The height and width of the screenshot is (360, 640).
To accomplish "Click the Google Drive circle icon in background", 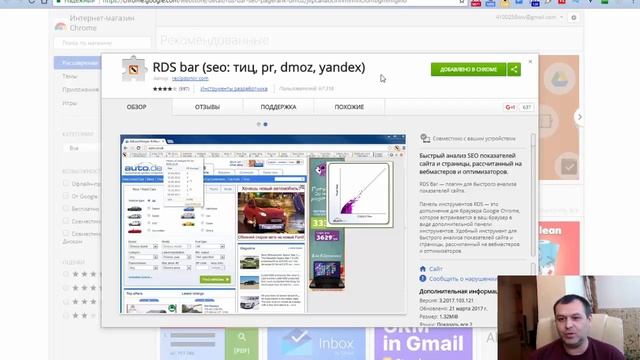I will [x=560, y=79].
